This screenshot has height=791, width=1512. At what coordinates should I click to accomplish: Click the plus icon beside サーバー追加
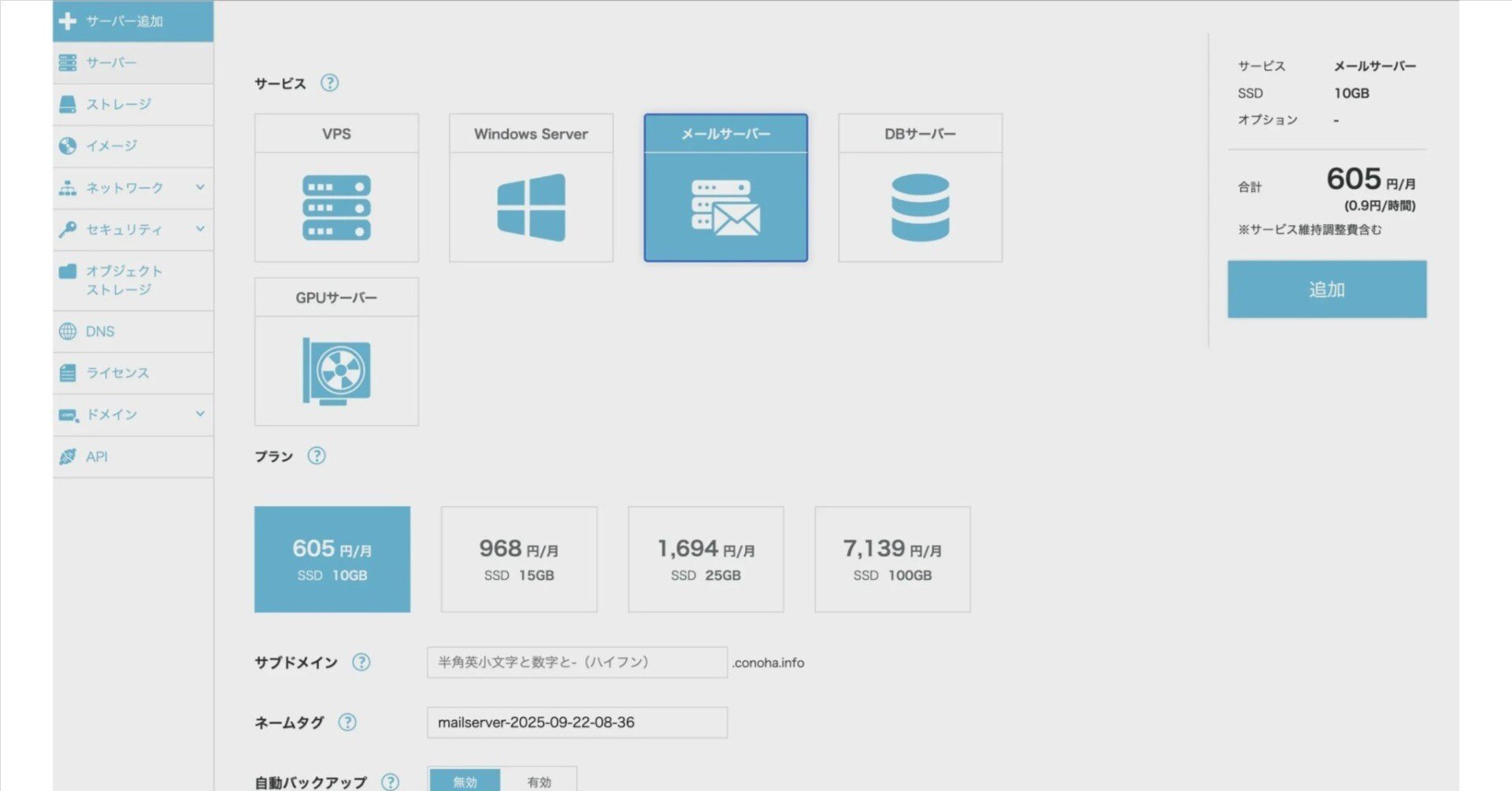[x=68, y=20]
